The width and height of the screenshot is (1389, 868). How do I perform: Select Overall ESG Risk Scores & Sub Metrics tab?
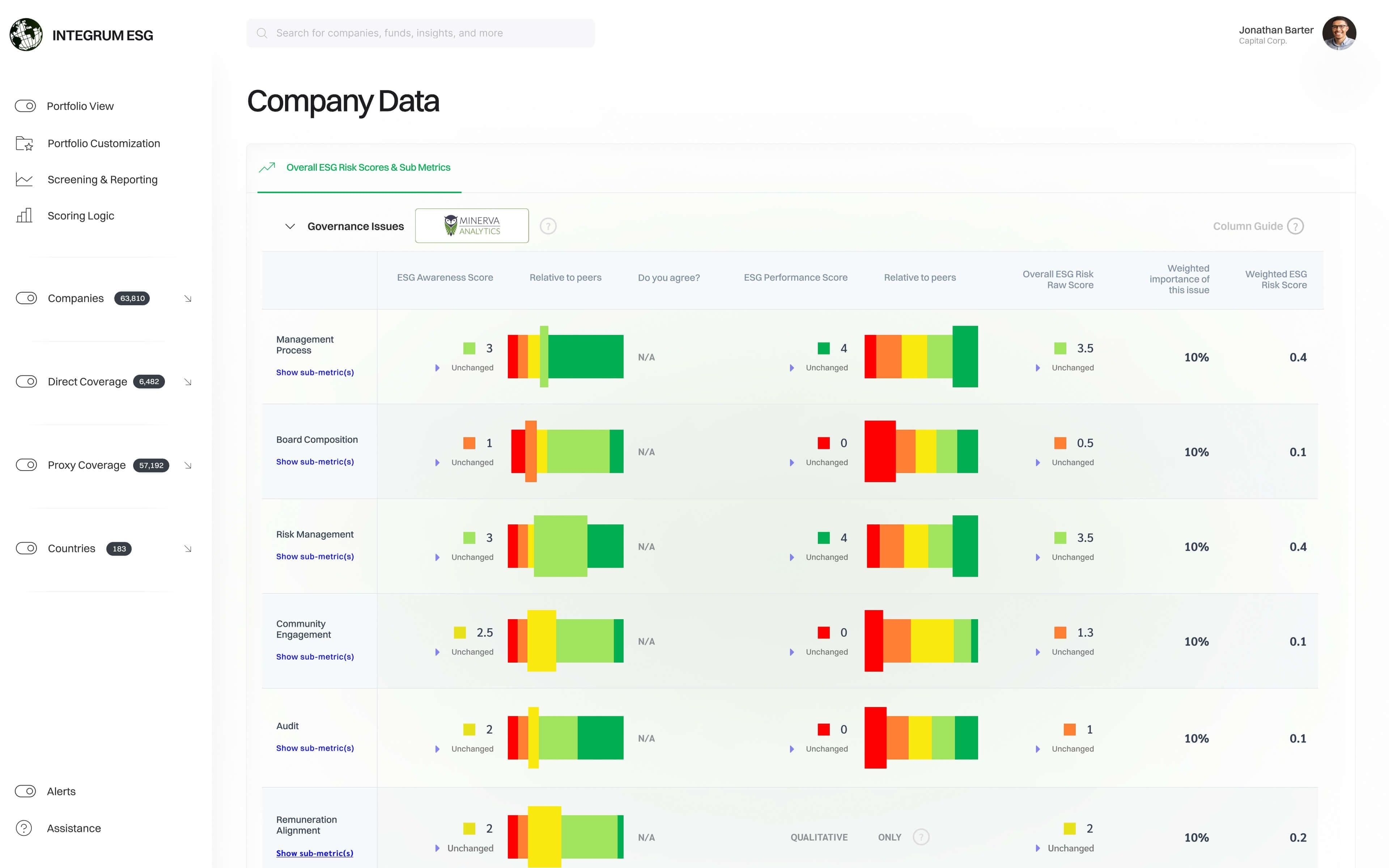368,167
